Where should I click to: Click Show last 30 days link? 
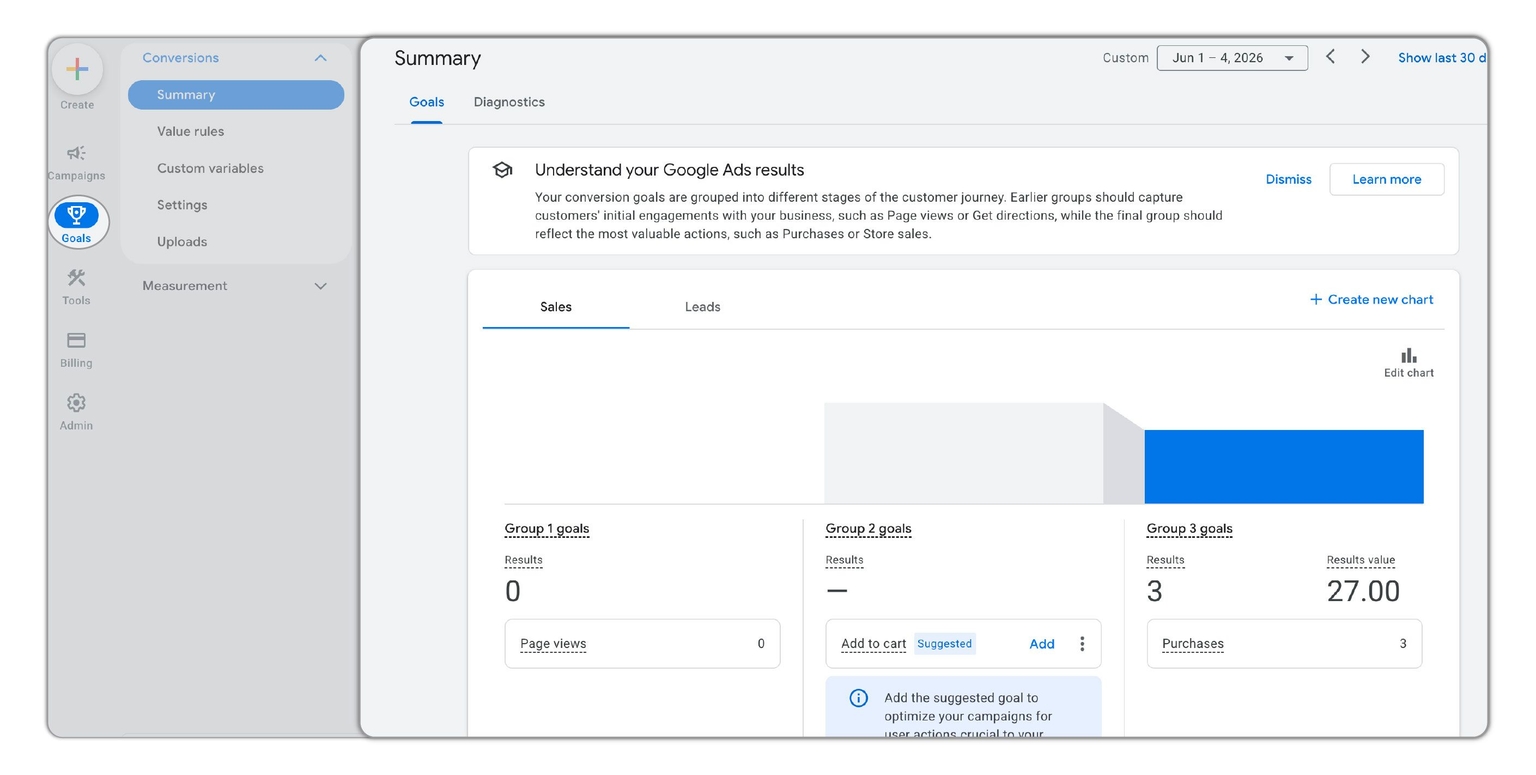[1442, 58]
